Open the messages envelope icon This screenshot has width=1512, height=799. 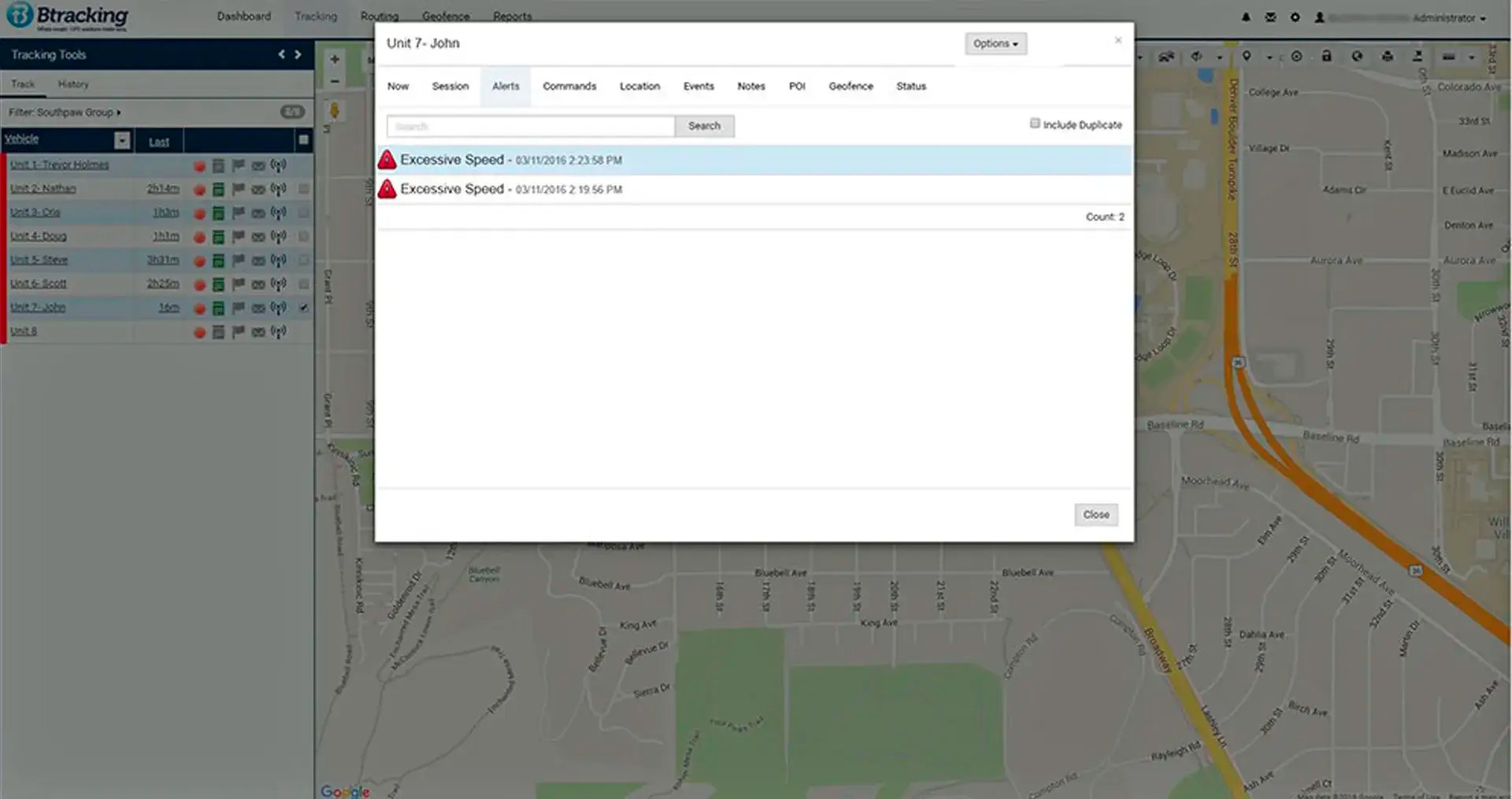point(1270,17)
